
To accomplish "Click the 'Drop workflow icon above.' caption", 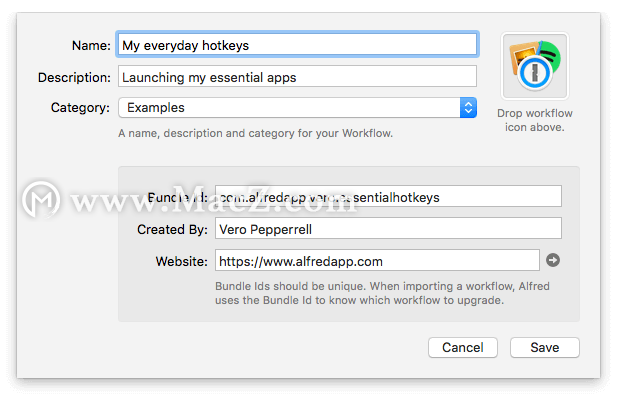I will coord(535,120).
